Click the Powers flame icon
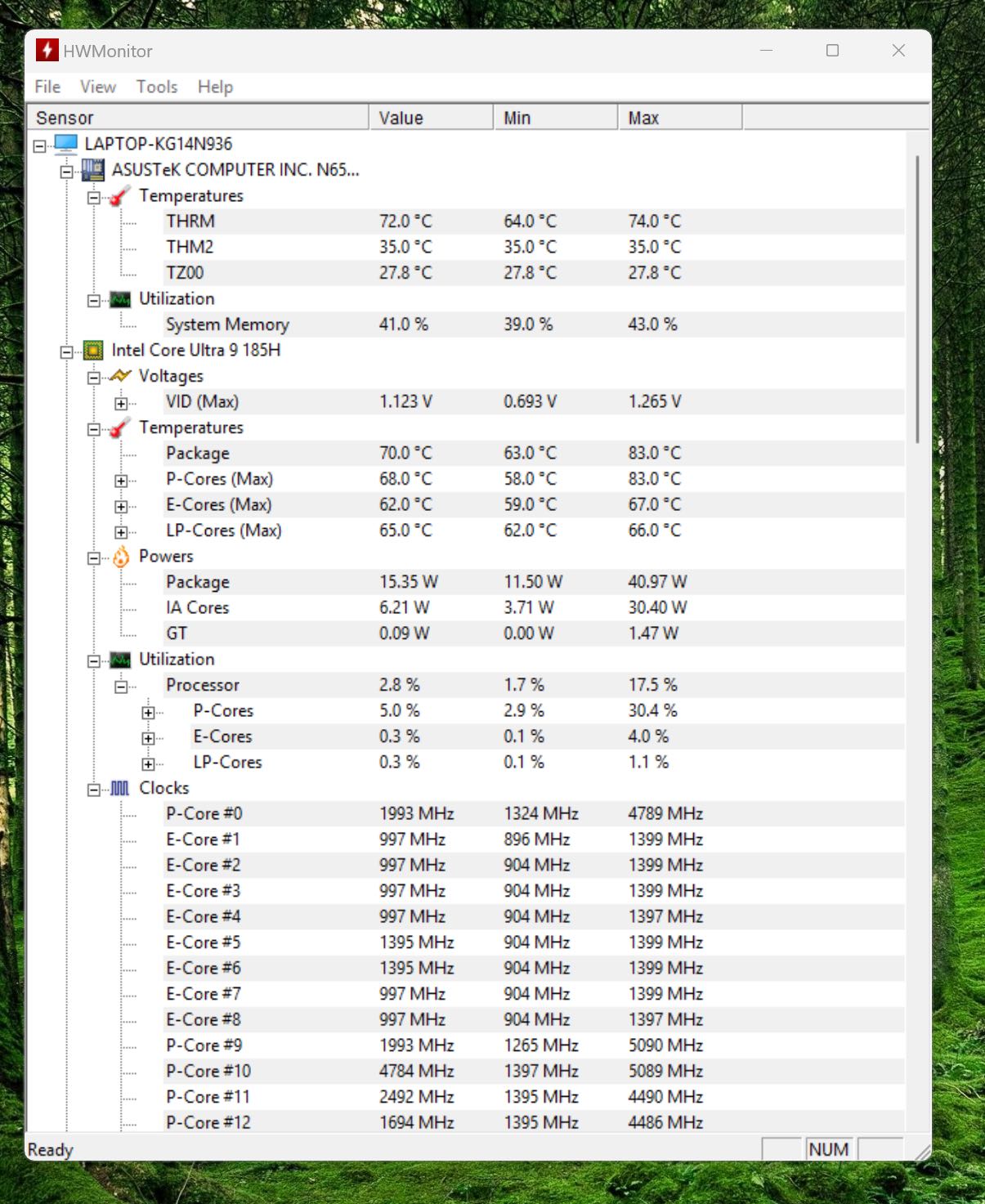Viewport: 985px width, 1204px height. tap(120, 557)
